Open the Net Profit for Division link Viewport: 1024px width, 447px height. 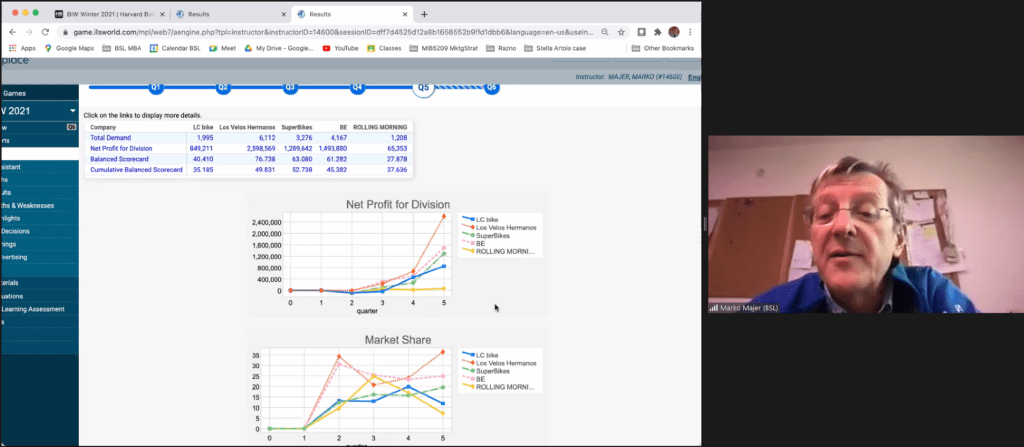[x=121, y=148]
